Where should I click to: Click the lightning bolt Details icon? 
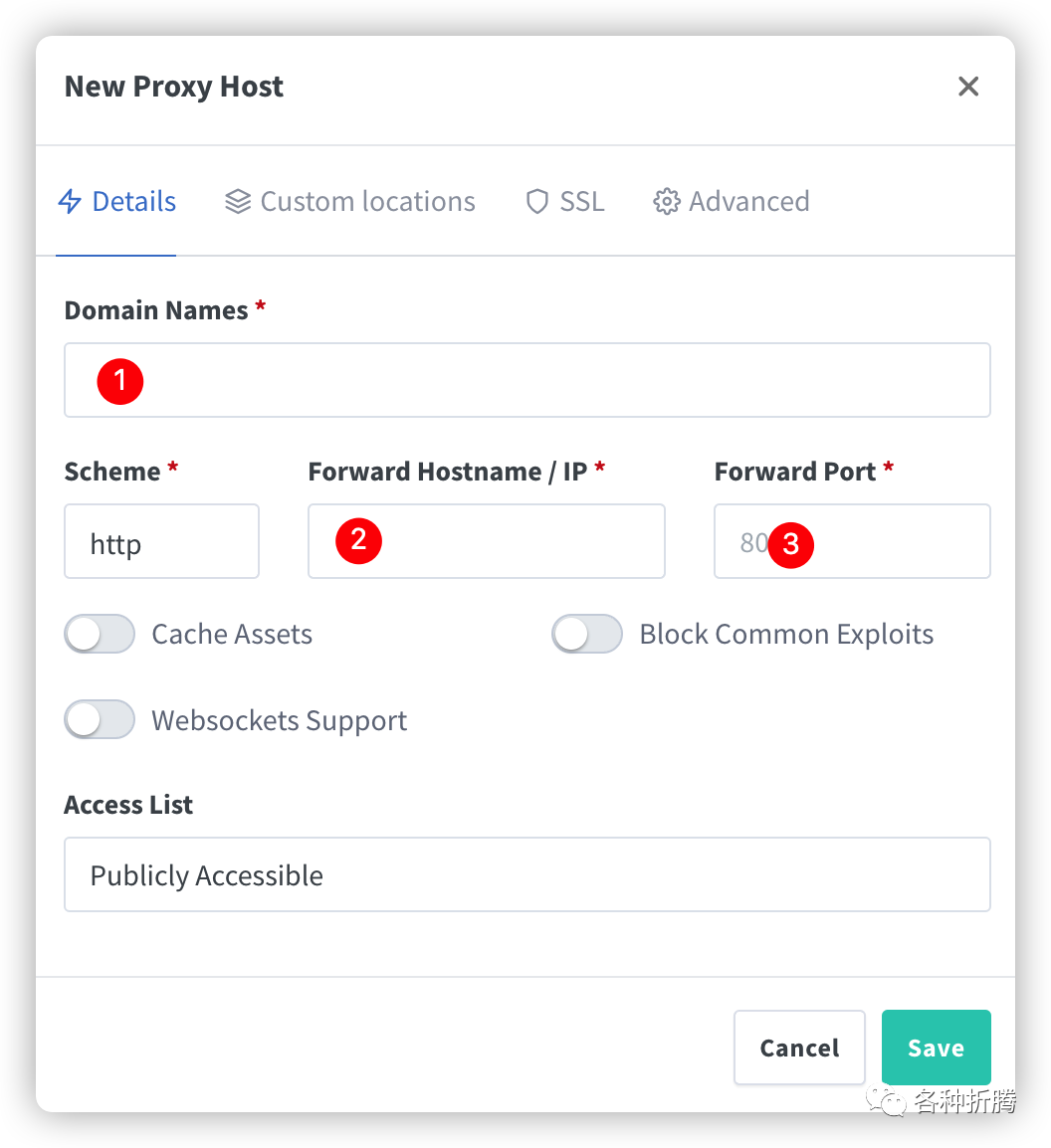pos(70,202)
